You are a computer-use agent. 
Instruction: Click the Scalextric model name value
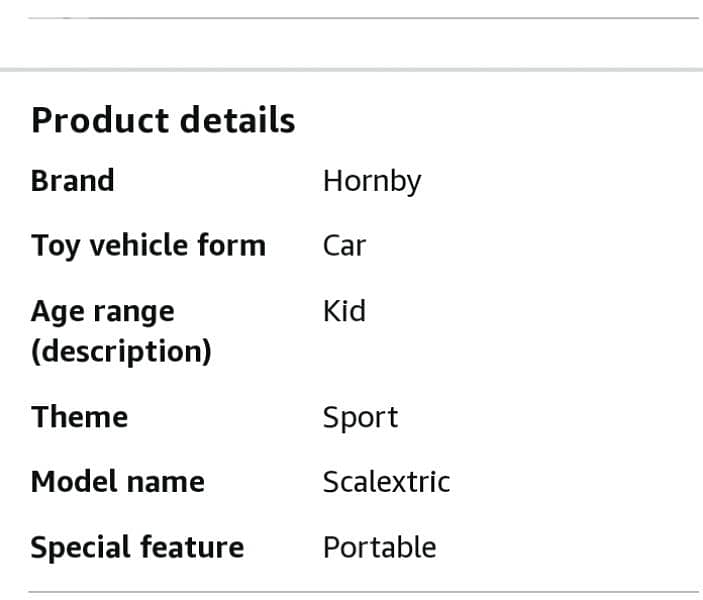click(386, 482)
